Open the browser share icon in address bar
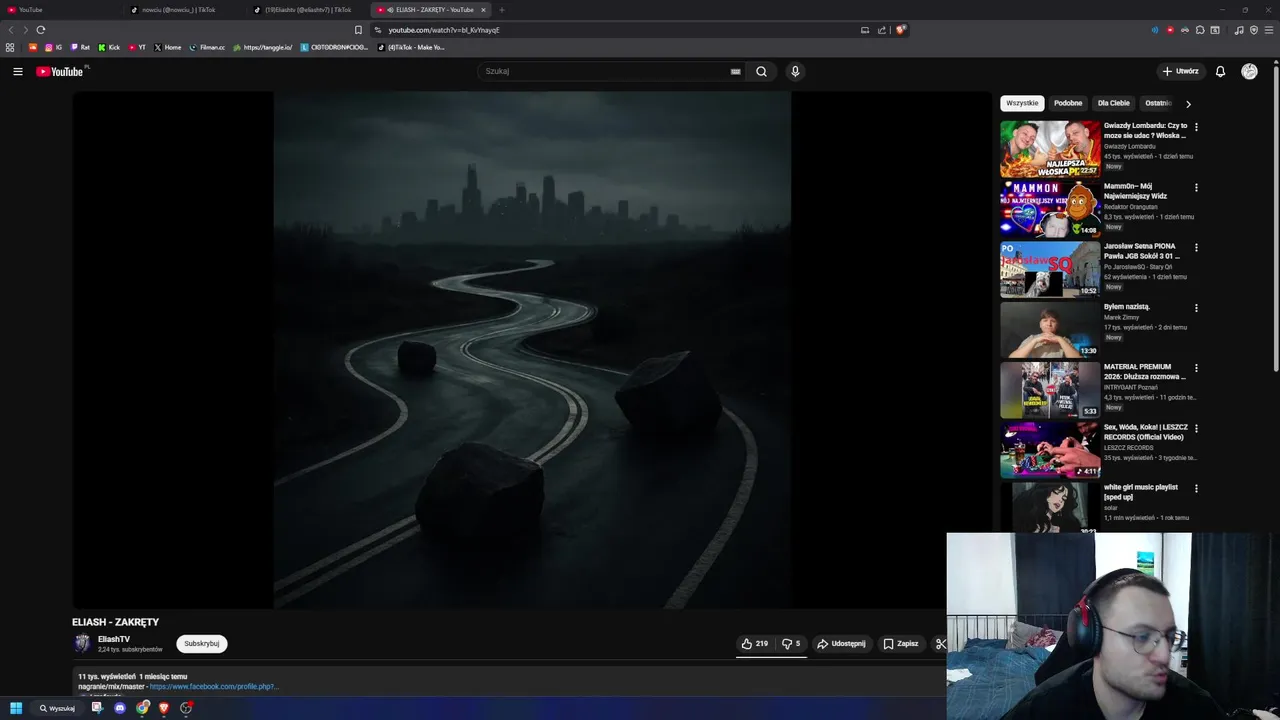Viewport: 1280px width, 720px height. pyautogui.click(x=882, y=30)
